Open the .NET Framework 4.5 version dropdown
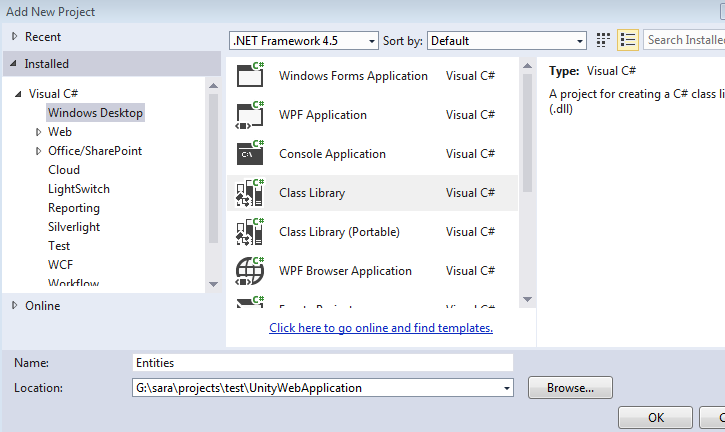Viewport: 725px width, 432px height. (x=304, y=41)
